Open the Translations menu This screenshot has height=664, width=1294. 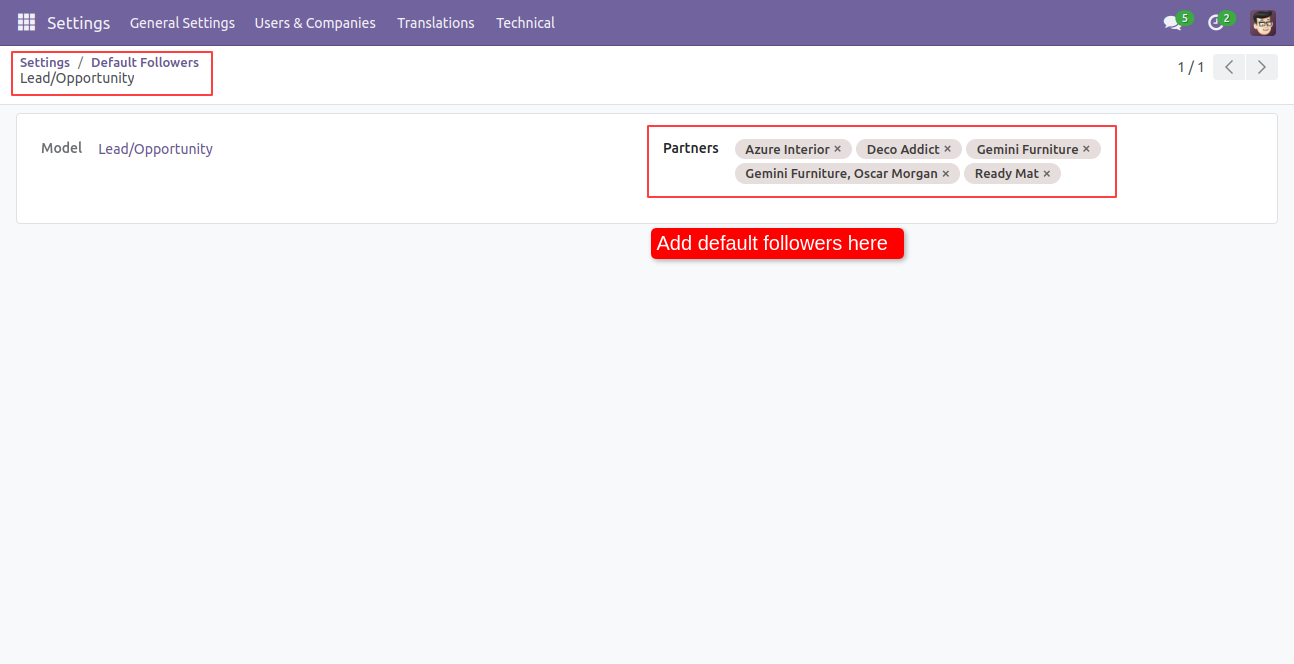pyautogui.click(x=436, y=22)
